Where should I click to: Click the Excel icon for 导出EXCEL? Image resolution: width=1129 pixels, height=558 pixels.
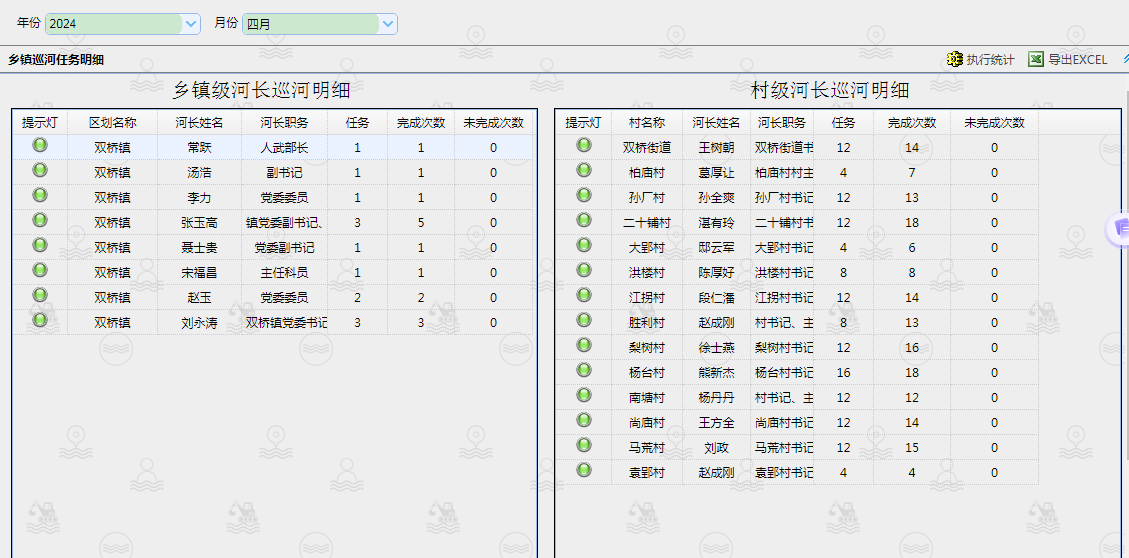coord(1036,60)
